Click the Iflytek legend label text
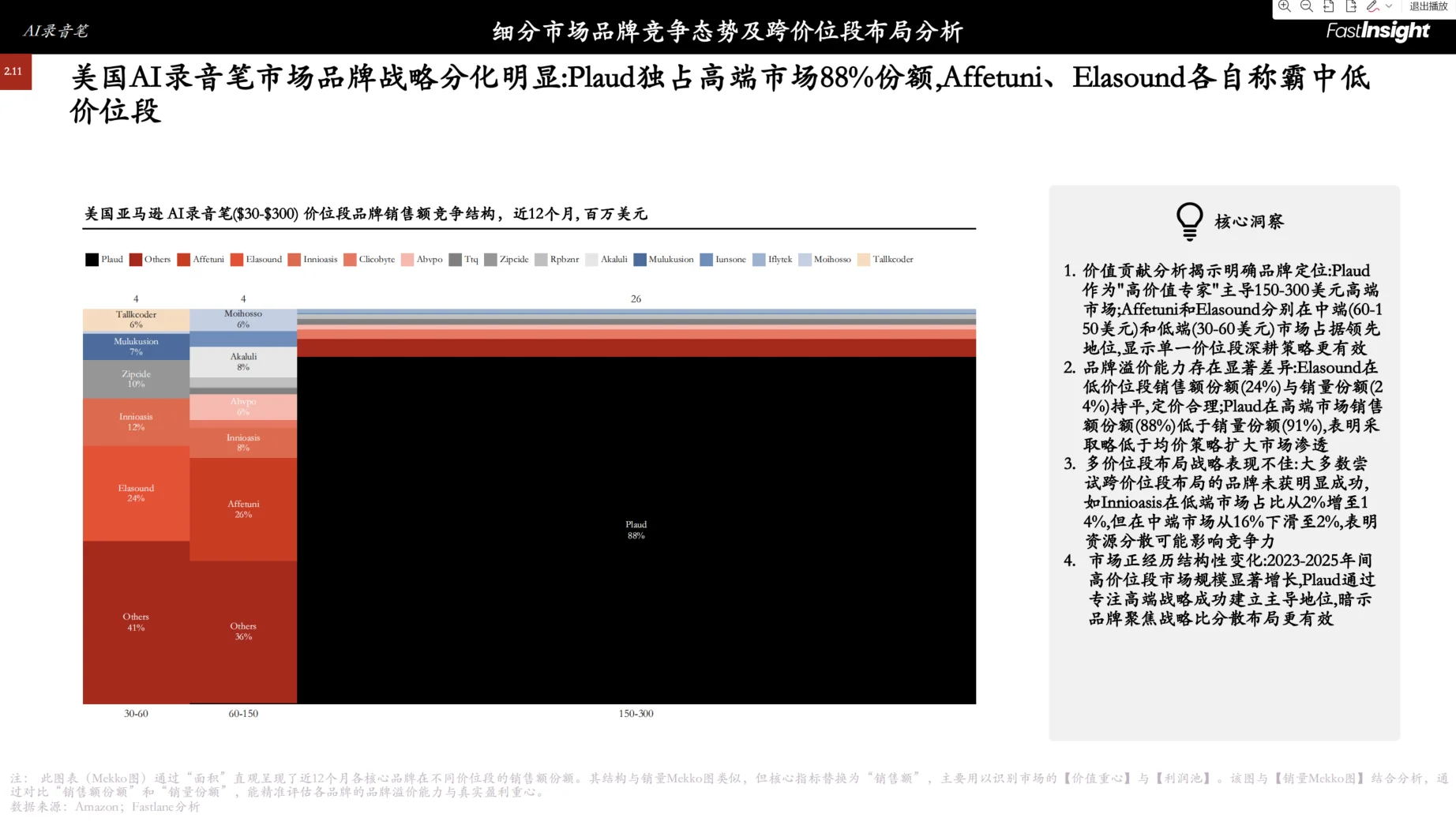Screen dimensions: 1456x829 click(x=780, y=260)
